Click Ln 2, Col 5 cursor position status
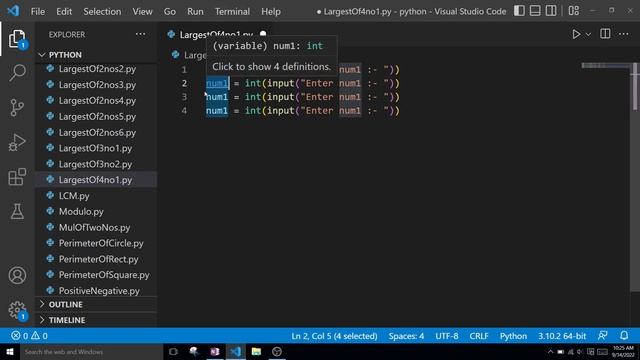The width and height of the screenshot is (640, 360). click(334, 336)
